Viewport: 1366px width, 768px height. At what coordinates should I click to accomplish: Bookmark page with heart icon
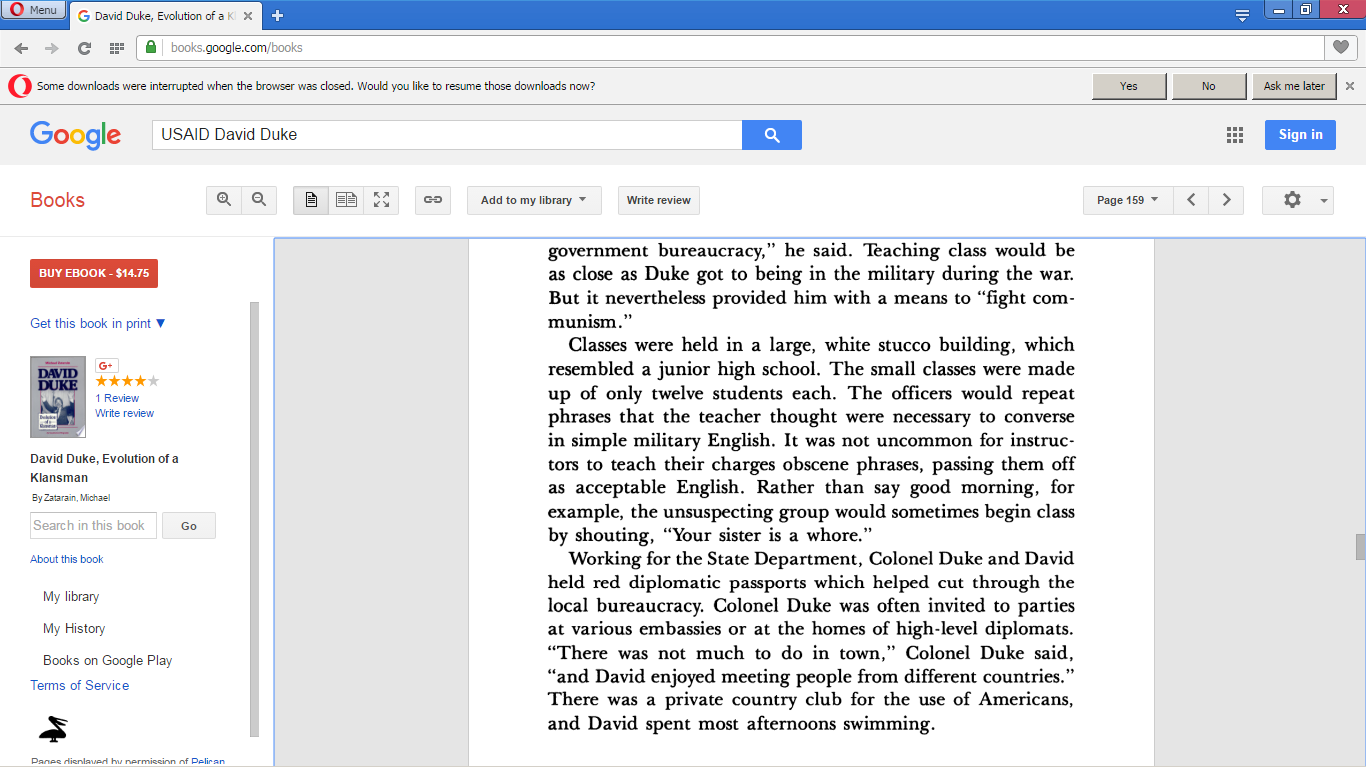tap(1340, 47)
